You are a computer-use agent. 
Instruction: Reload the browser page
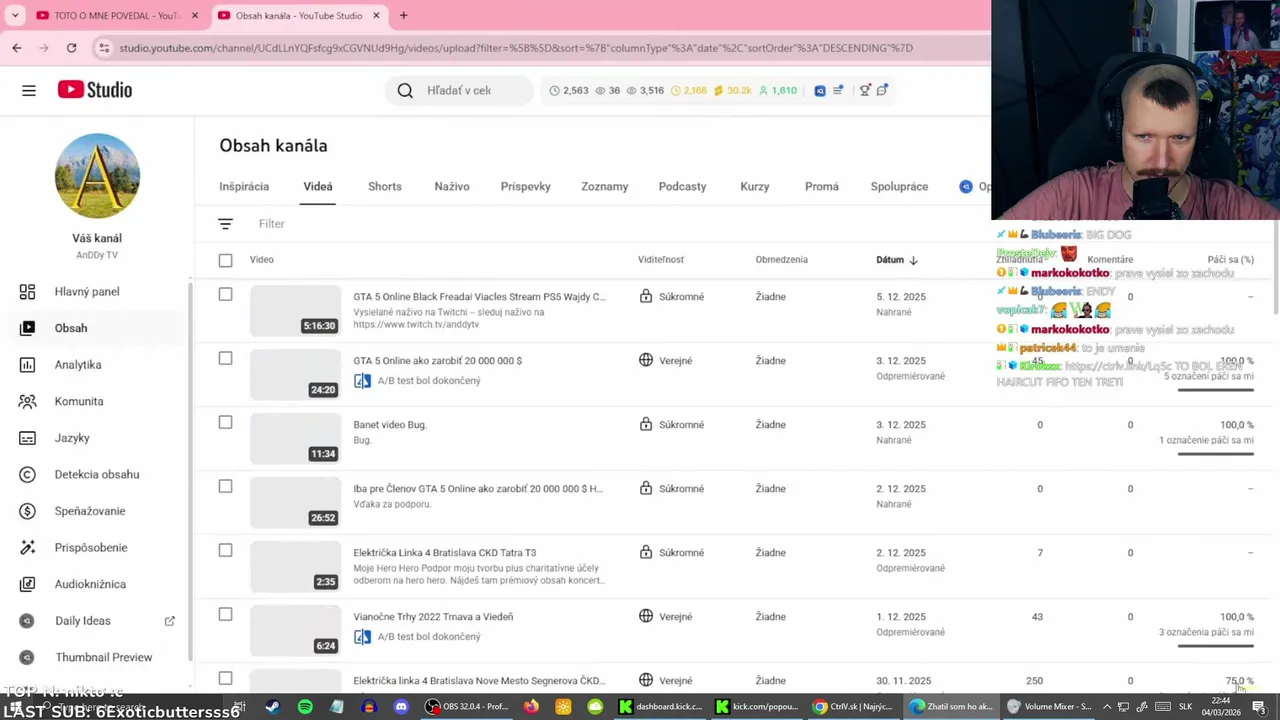pos(71,47)
